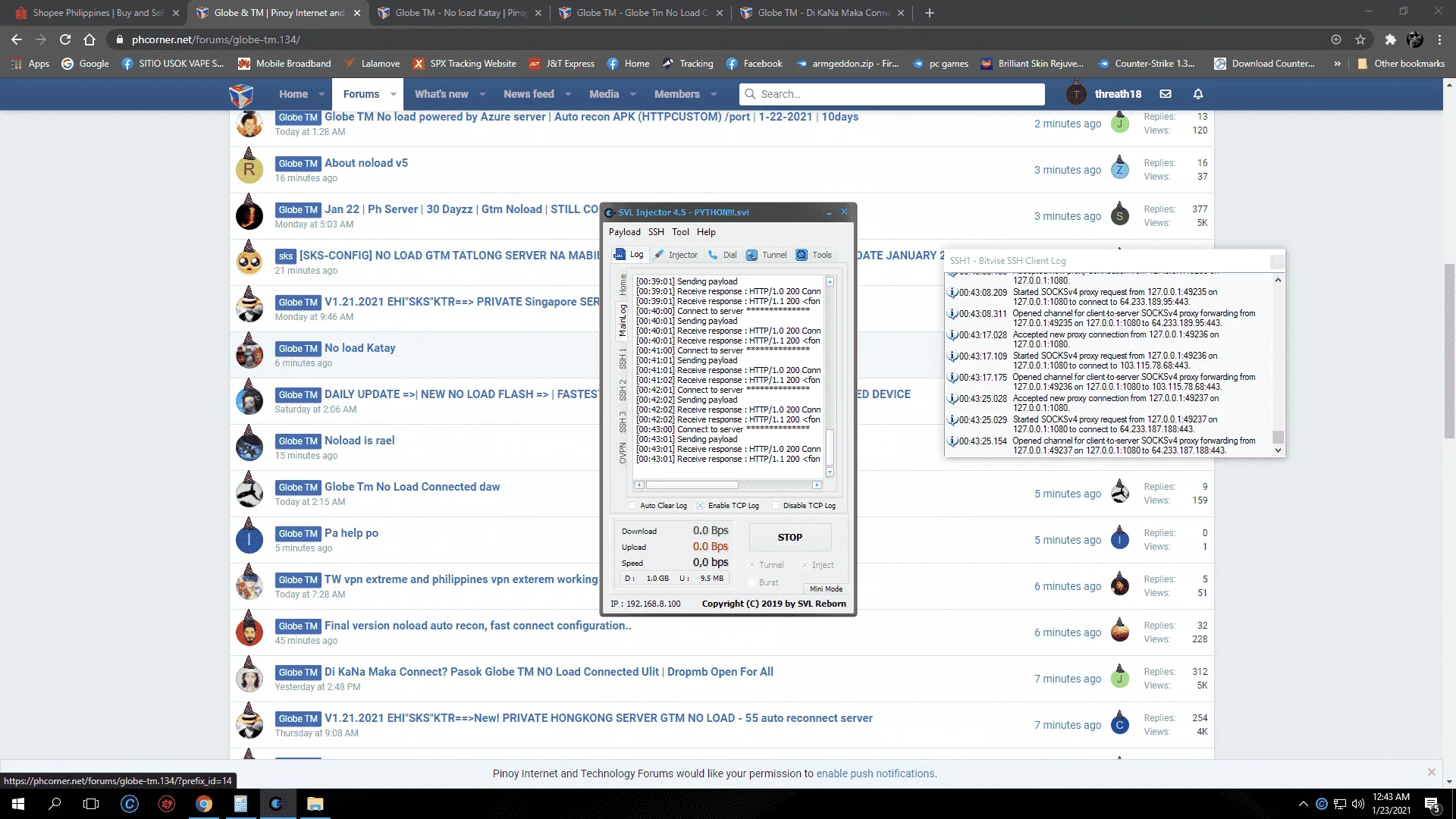
Task: Toggle the Tunnel checkbox near STOP
Action: pos(752,565)
